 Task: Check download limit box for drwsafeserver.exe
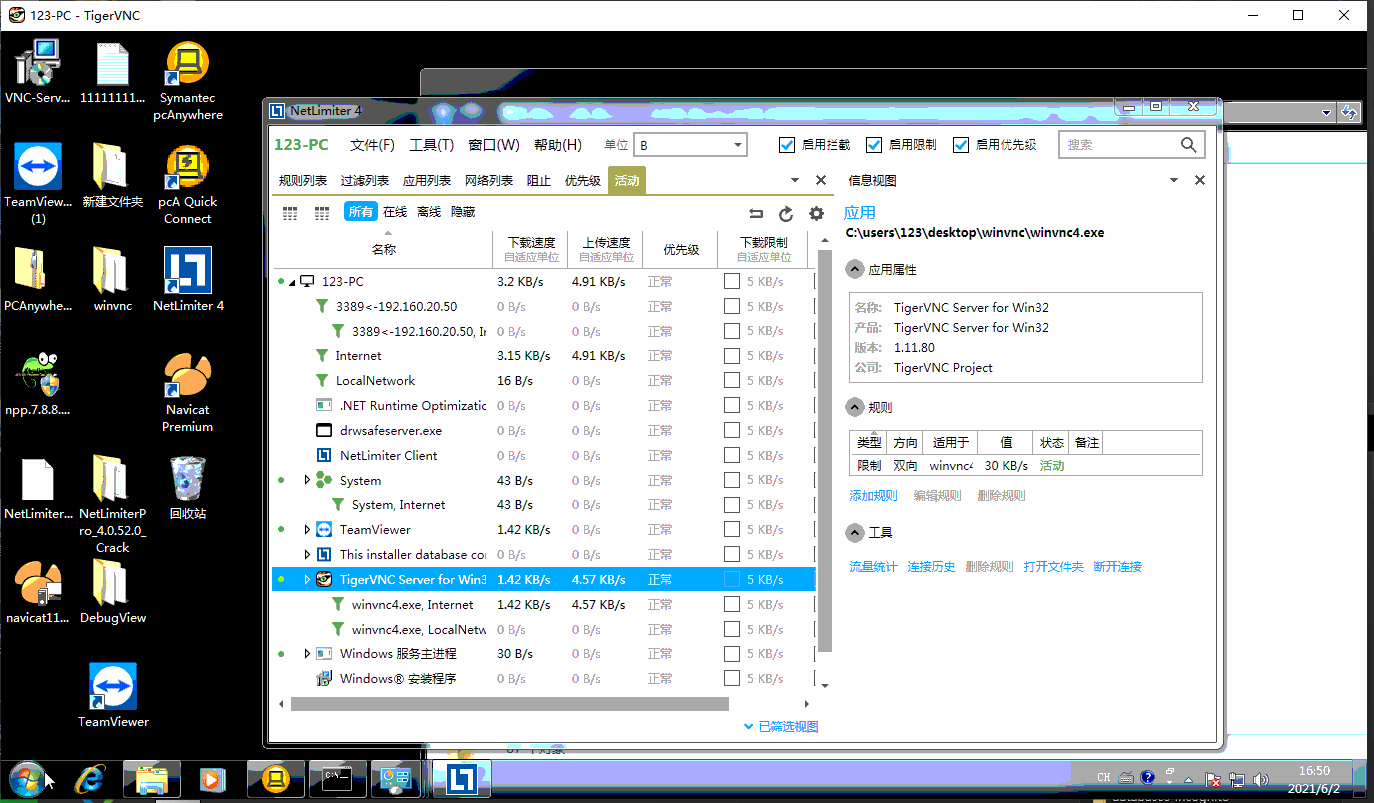[732, 430]
